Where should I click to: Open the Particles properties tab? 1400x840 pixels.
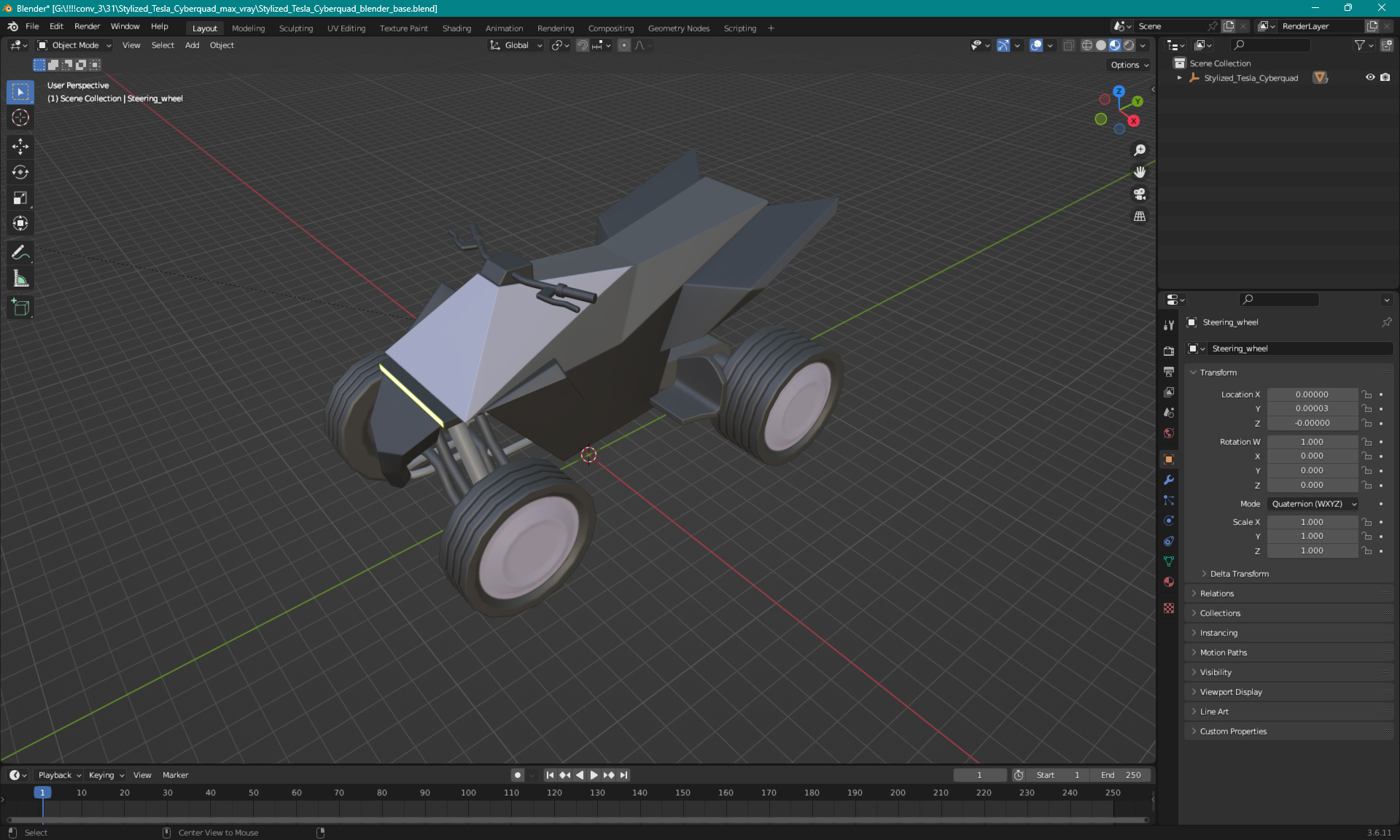coord(1169,500)
